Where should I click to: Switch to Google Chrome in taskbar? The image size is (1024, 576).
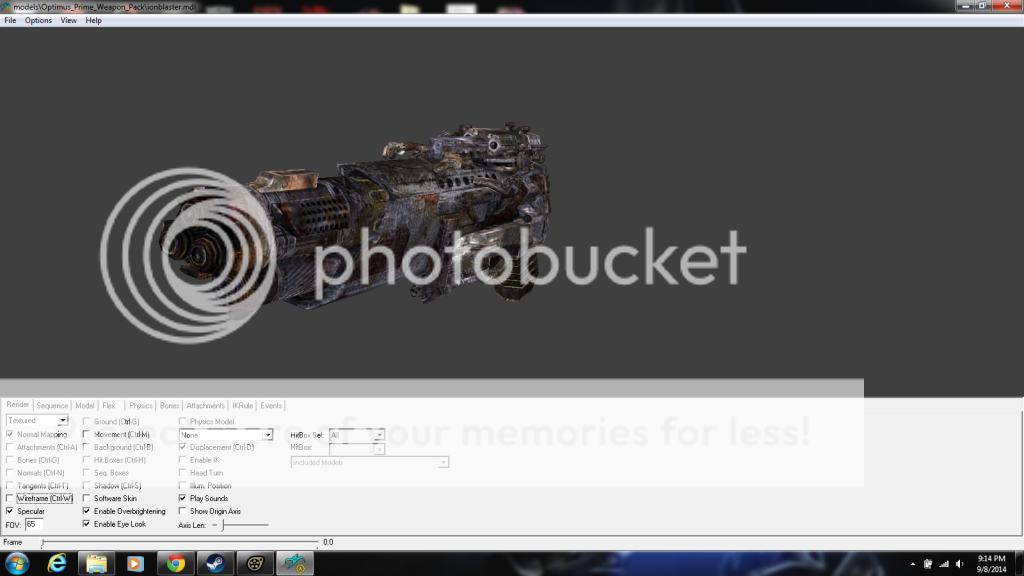[x=176, y=563]
